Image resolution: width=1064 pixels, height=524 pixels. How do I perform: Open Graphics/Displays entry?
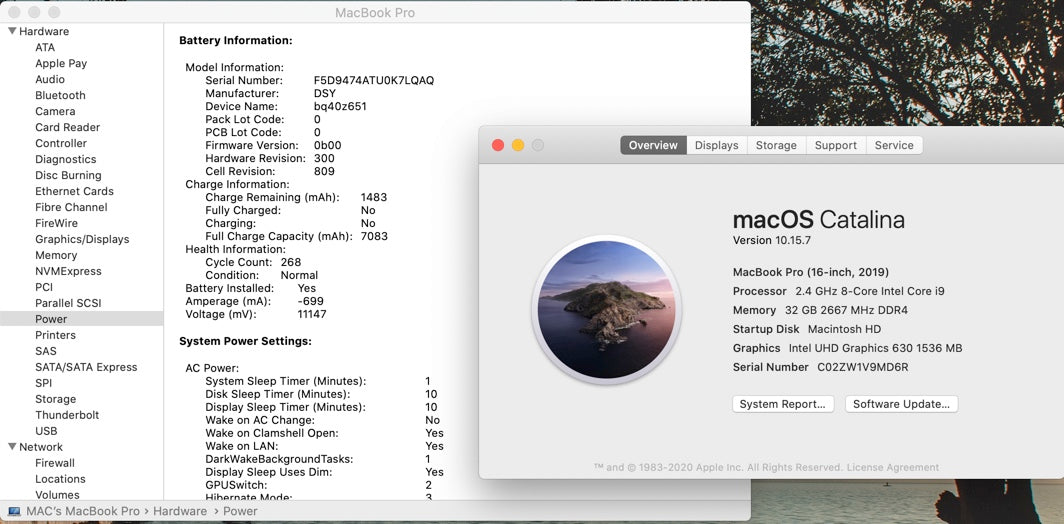(82, 239)
